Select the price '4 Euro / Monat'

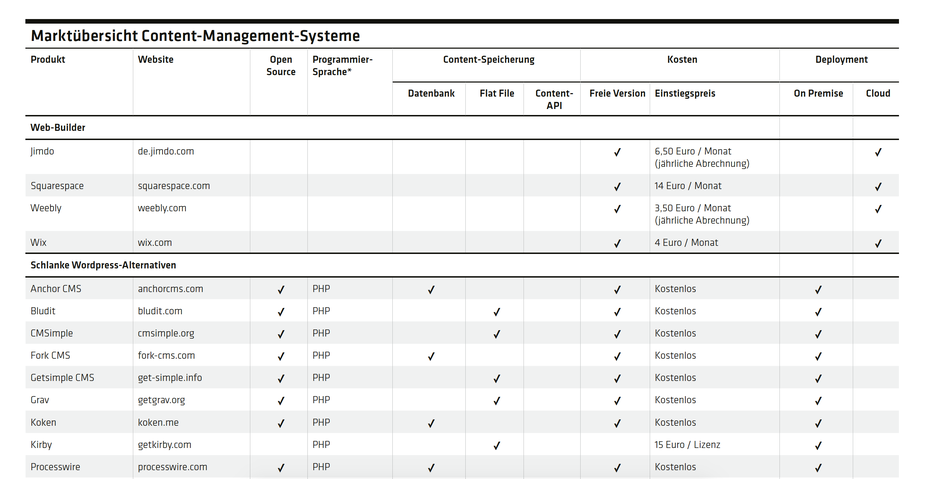click(x=686, y=242)
